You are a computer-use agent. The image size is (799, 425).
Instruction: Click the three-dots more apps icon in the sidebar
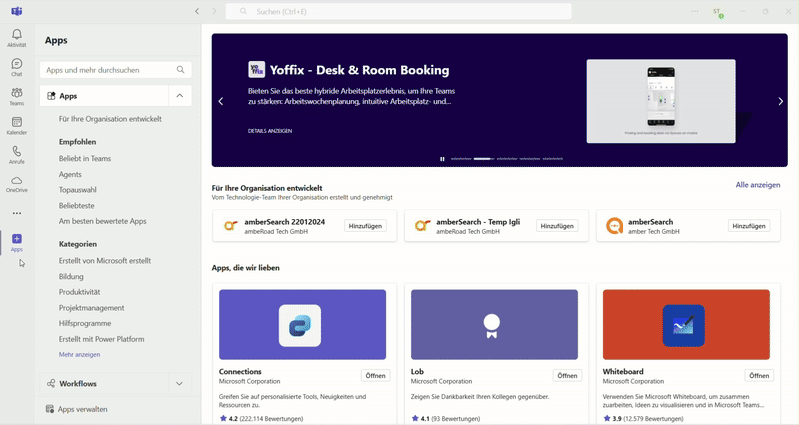(17, 213)
